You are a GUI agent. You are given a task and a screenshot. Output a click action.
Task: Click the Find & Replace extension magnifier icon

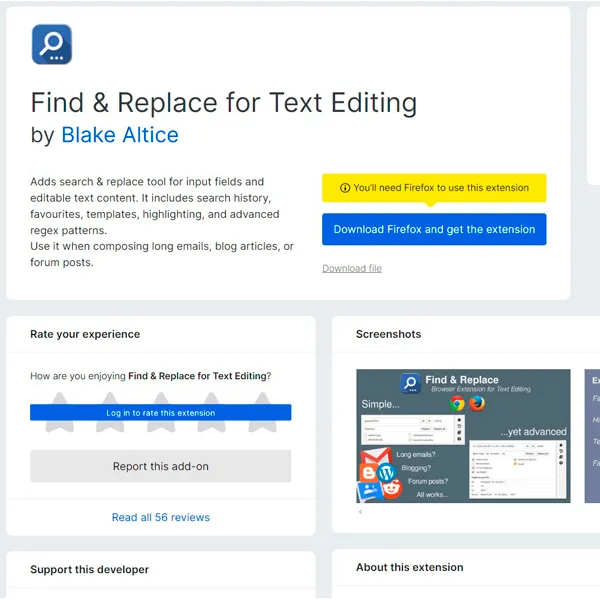(x=52, y=44)
